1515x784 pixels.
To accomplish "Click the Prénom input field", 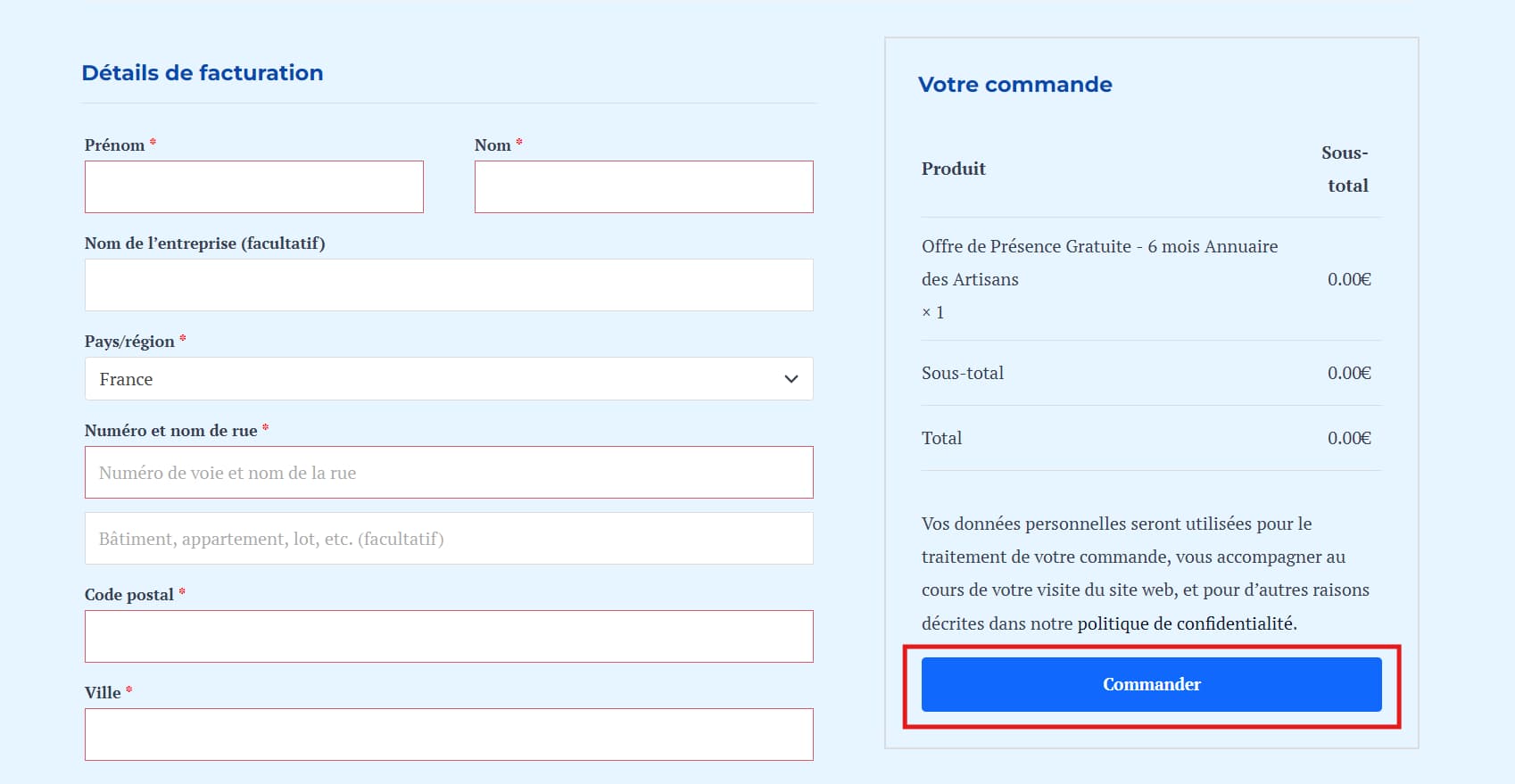I will click(x=253, y=186).
